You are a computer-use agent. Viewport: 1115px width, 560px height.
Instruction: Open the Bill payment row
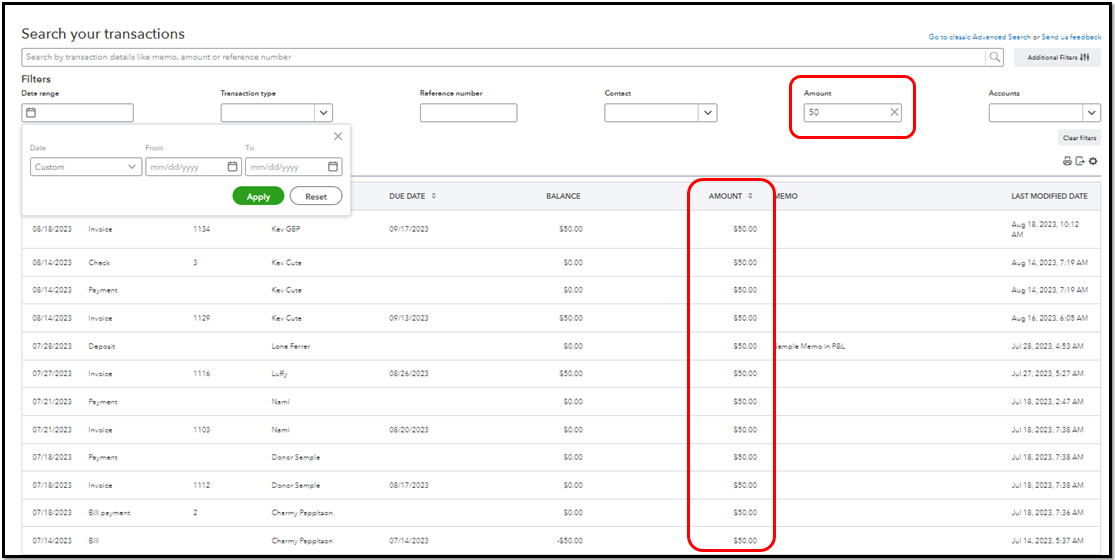(560, 512)
